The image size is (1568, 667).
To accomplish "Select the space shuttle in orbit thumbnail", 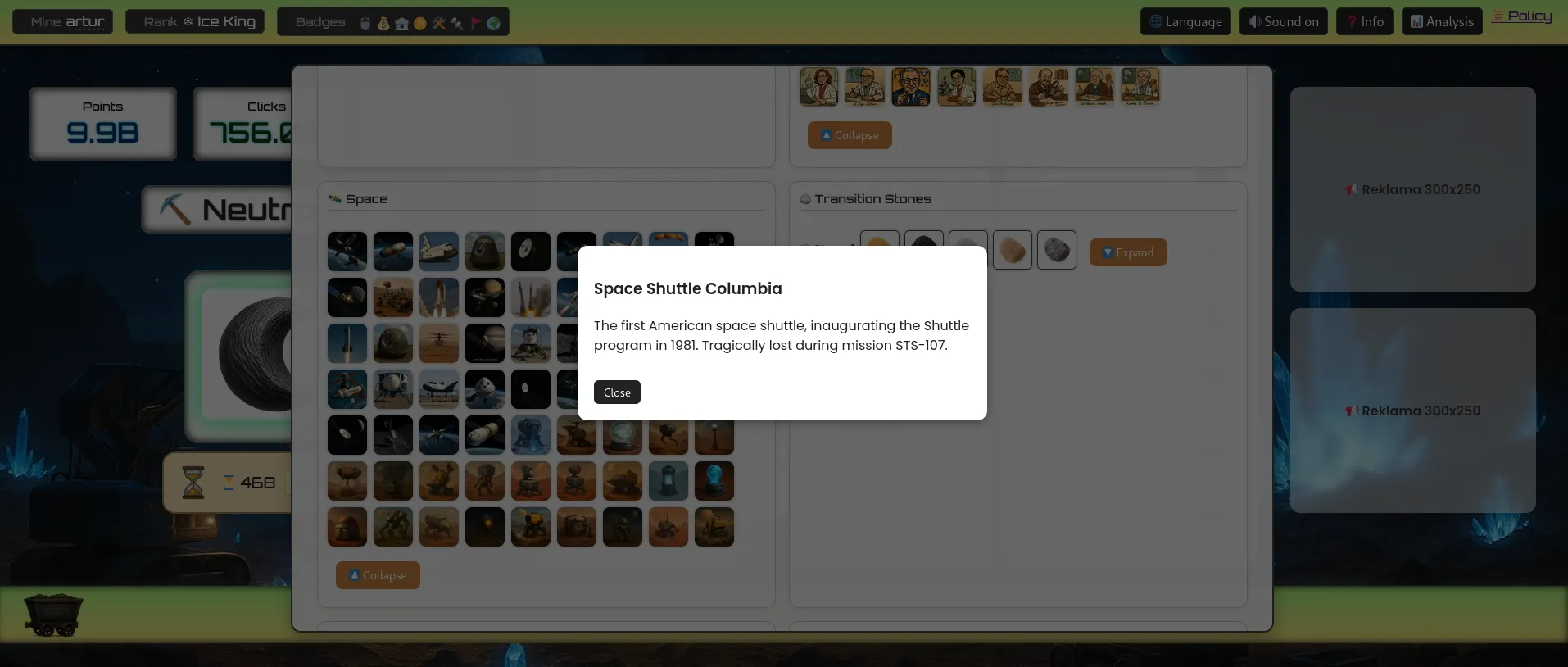I will (x=439, y=252).
